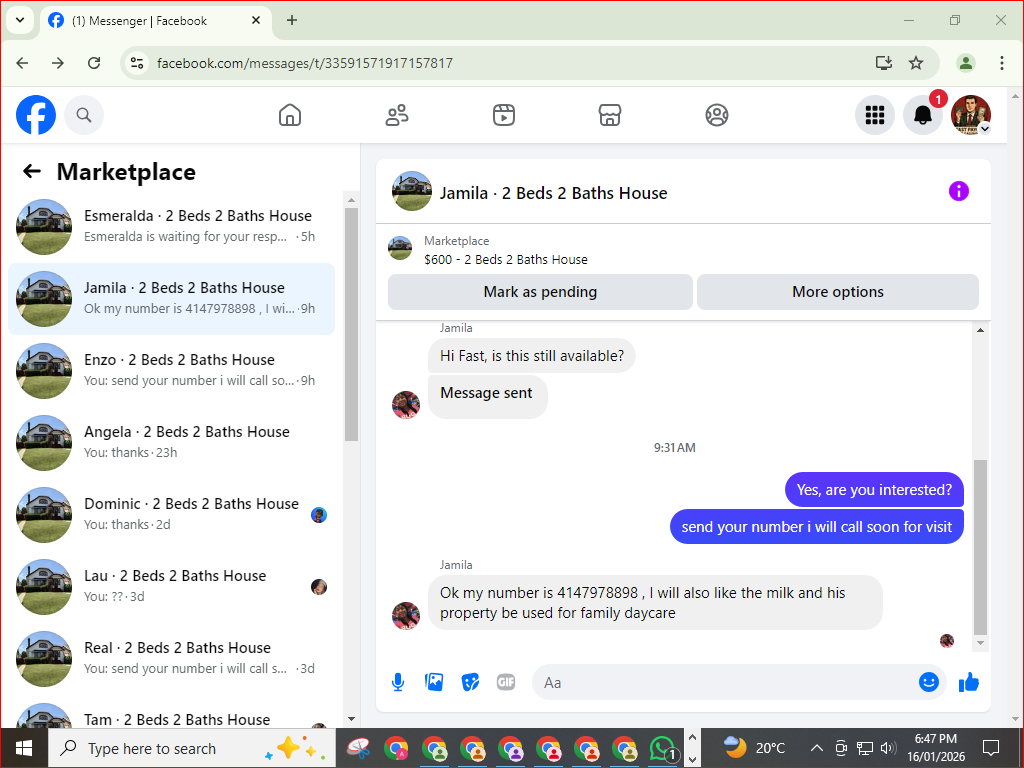1024x768 pixels.
Task: Record a voice clip with microphone icon
Action: coord(398,682)
